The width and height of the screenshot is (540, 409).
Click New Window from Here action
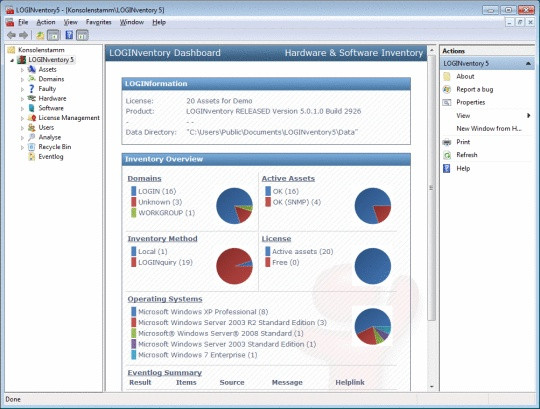pos(489,129)
